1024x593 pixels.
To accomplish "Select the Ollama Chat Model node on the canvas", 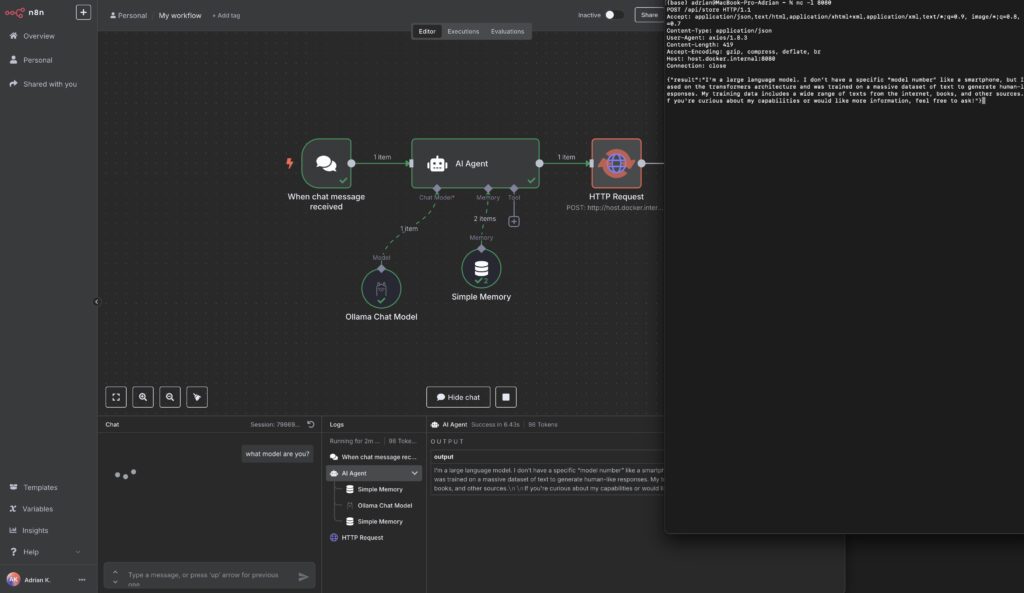I will point(381,289).
